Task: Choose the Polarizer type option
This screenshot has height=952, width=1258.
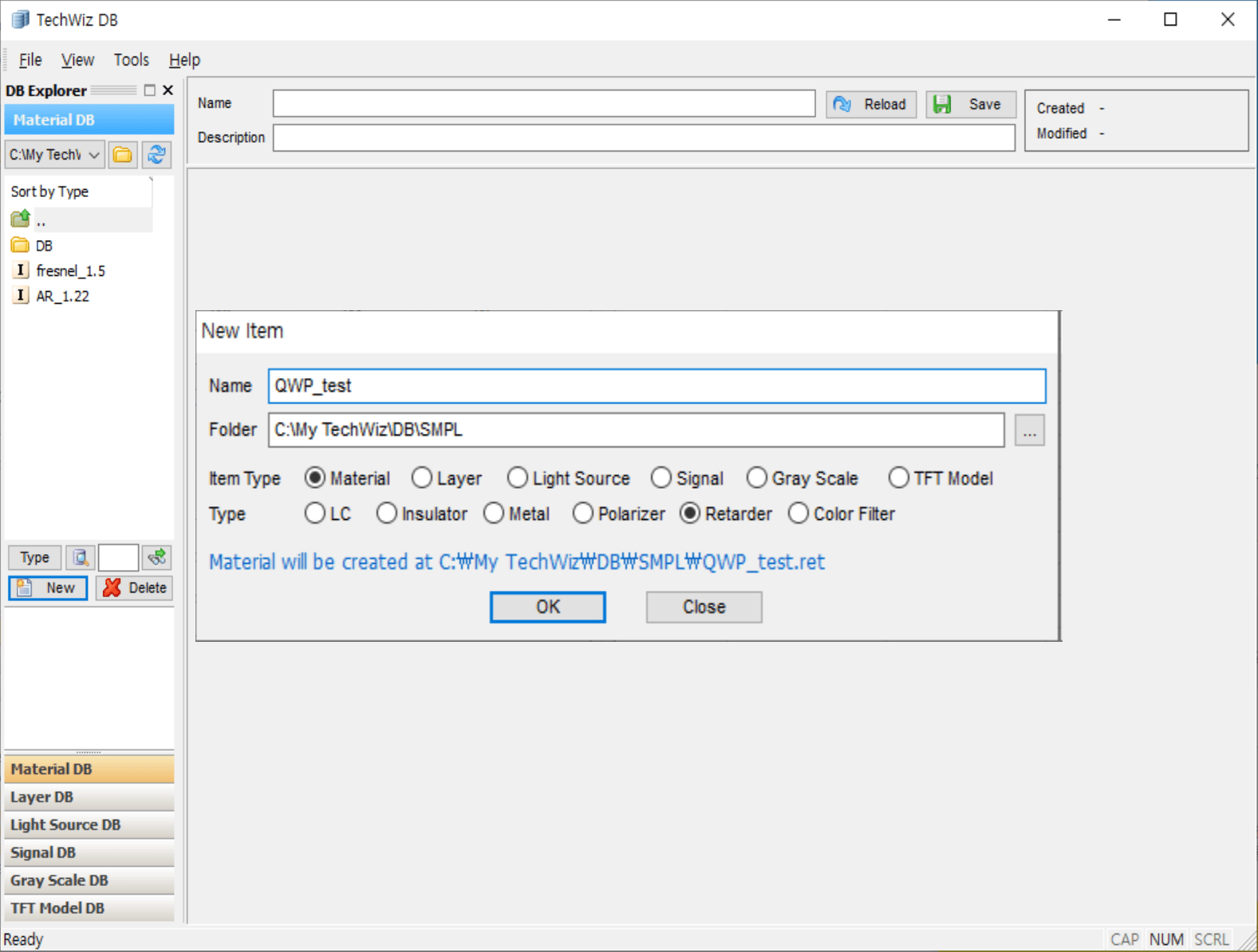Action: tap(583, 514)
